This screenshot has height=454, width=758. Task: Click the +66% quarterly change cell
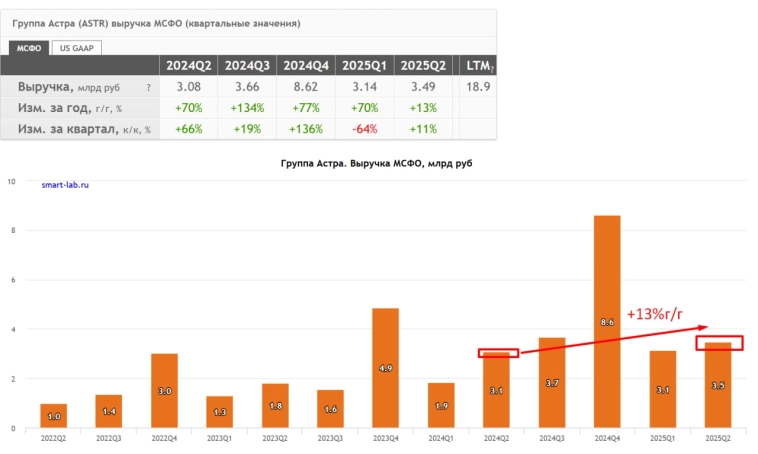click(189, 129)
